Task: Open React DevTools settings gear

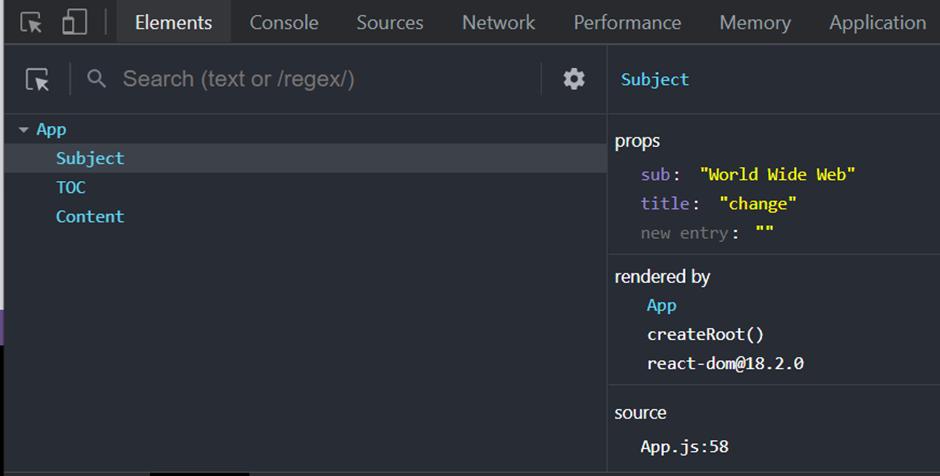Action: [x=574, y=79]
